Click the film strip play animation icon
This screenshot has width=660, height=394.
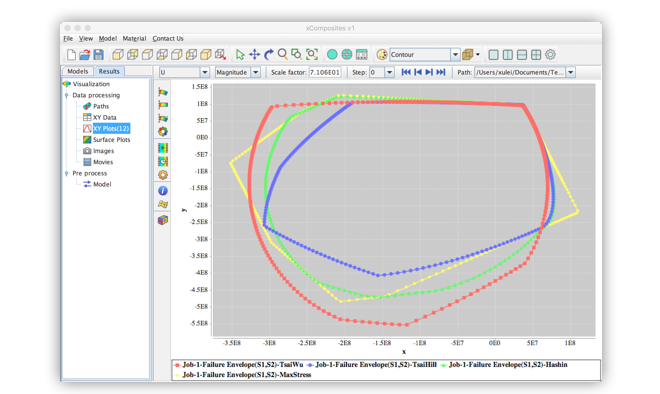coord(163,148)
